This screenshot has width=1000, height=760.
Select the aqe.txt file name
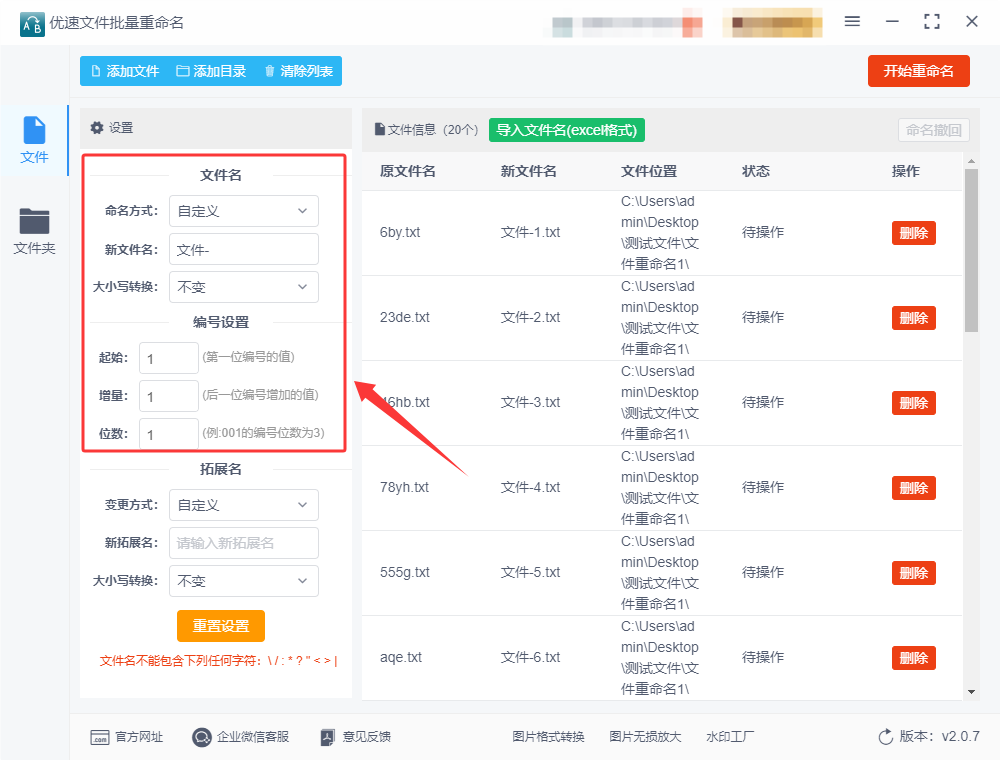point(401,657)
